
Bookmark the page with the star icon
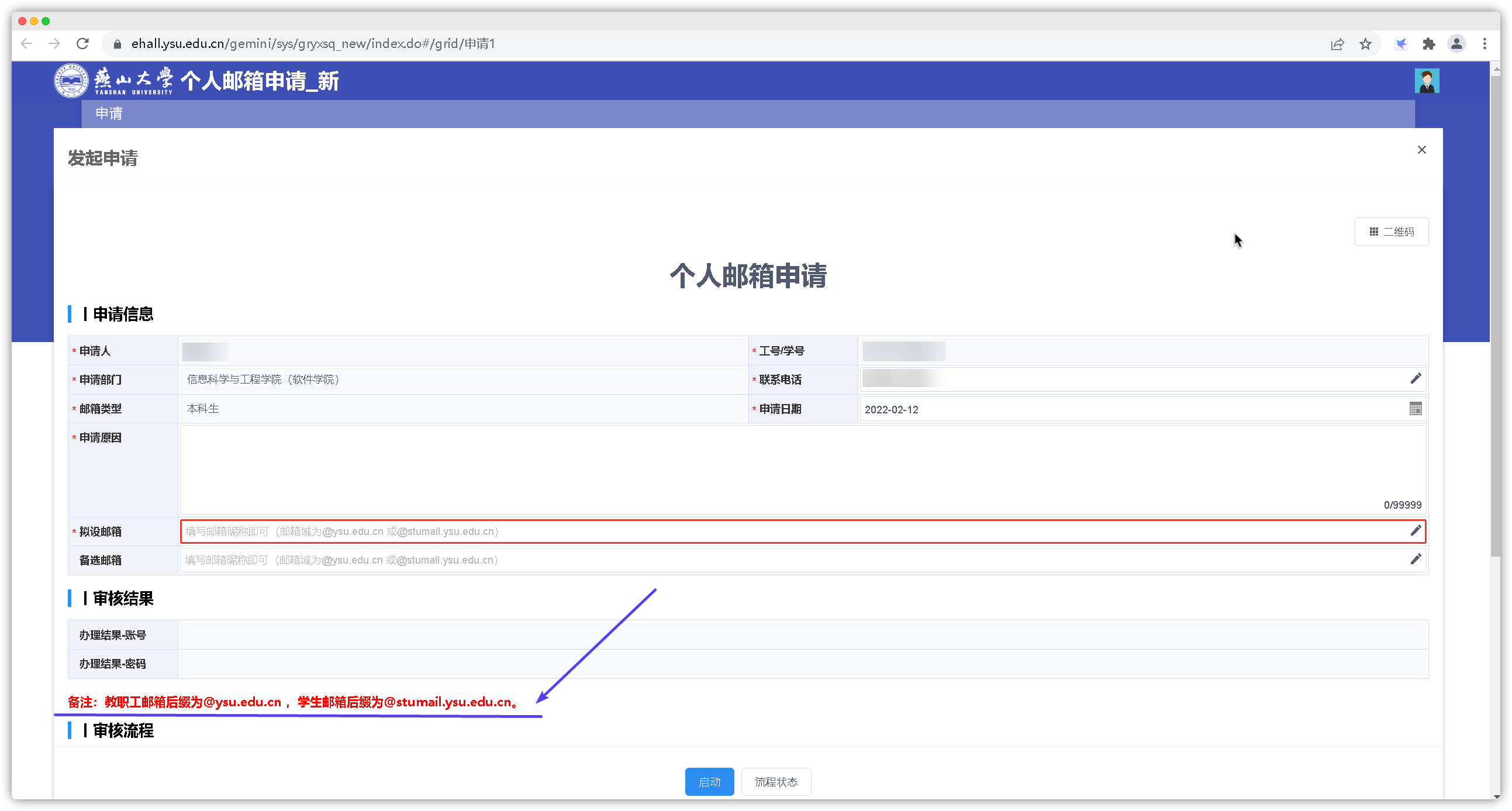[x=1366, y=43]
